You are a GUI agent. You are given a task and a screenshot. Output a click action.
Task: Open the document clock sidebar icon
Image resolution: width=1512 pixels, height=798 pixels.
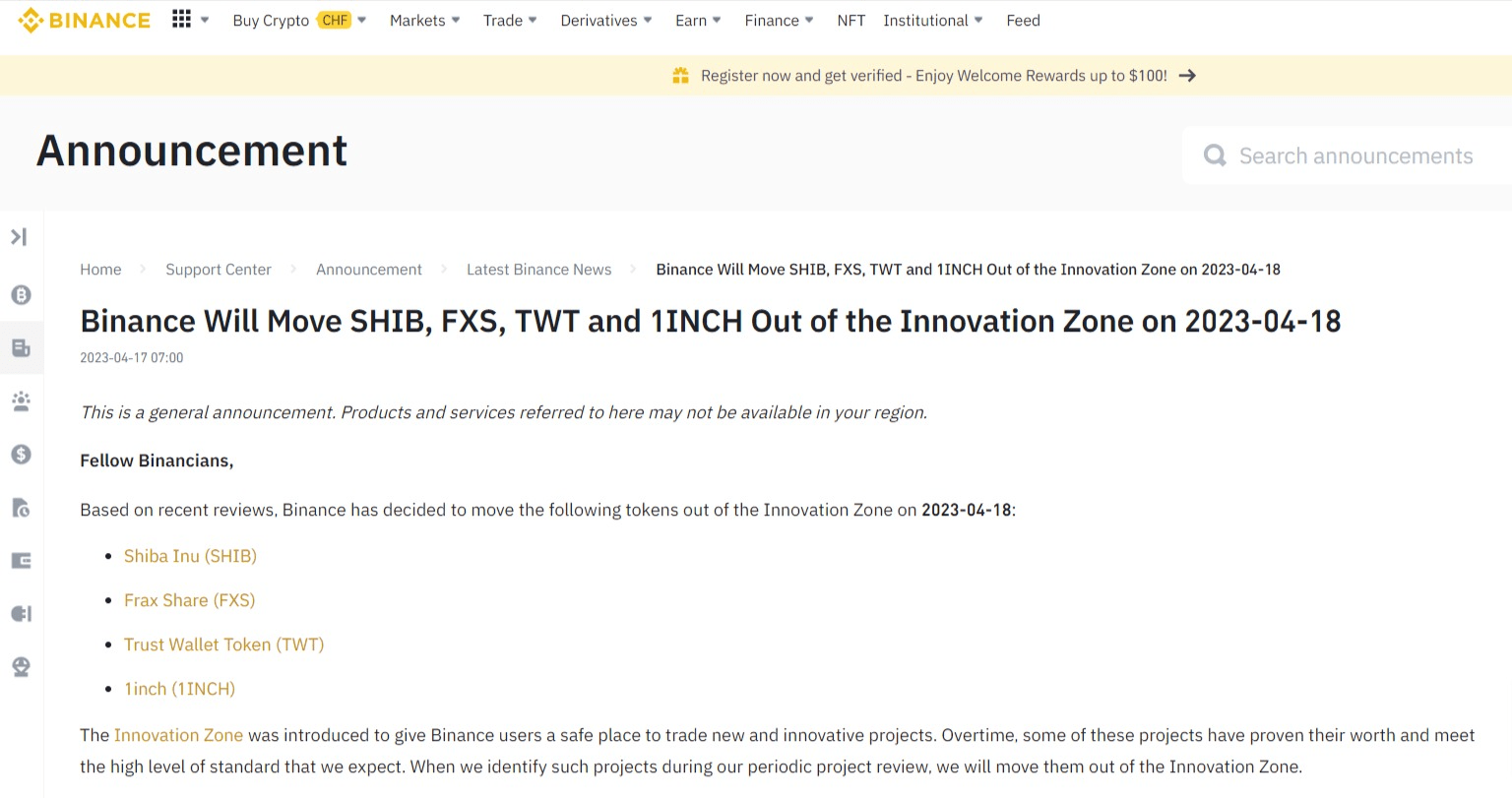(21, 507)
